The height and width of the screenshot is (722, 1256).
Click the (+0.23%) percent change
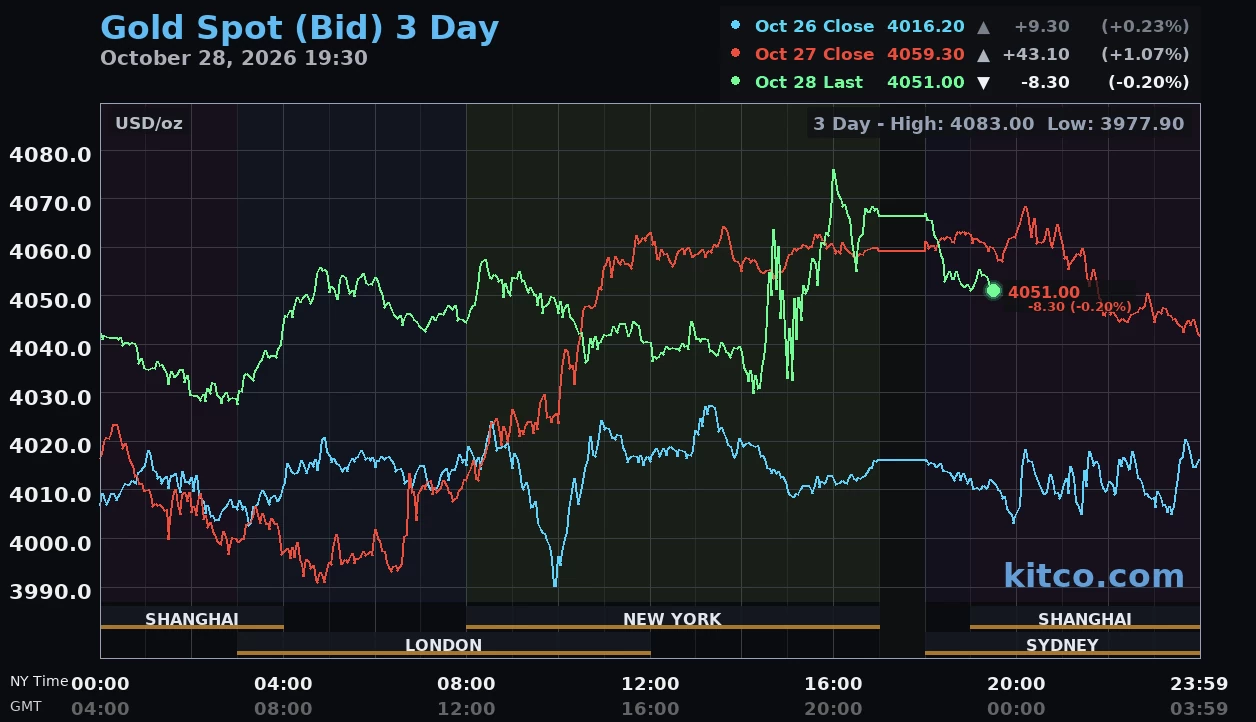[x=1145, y=26]
